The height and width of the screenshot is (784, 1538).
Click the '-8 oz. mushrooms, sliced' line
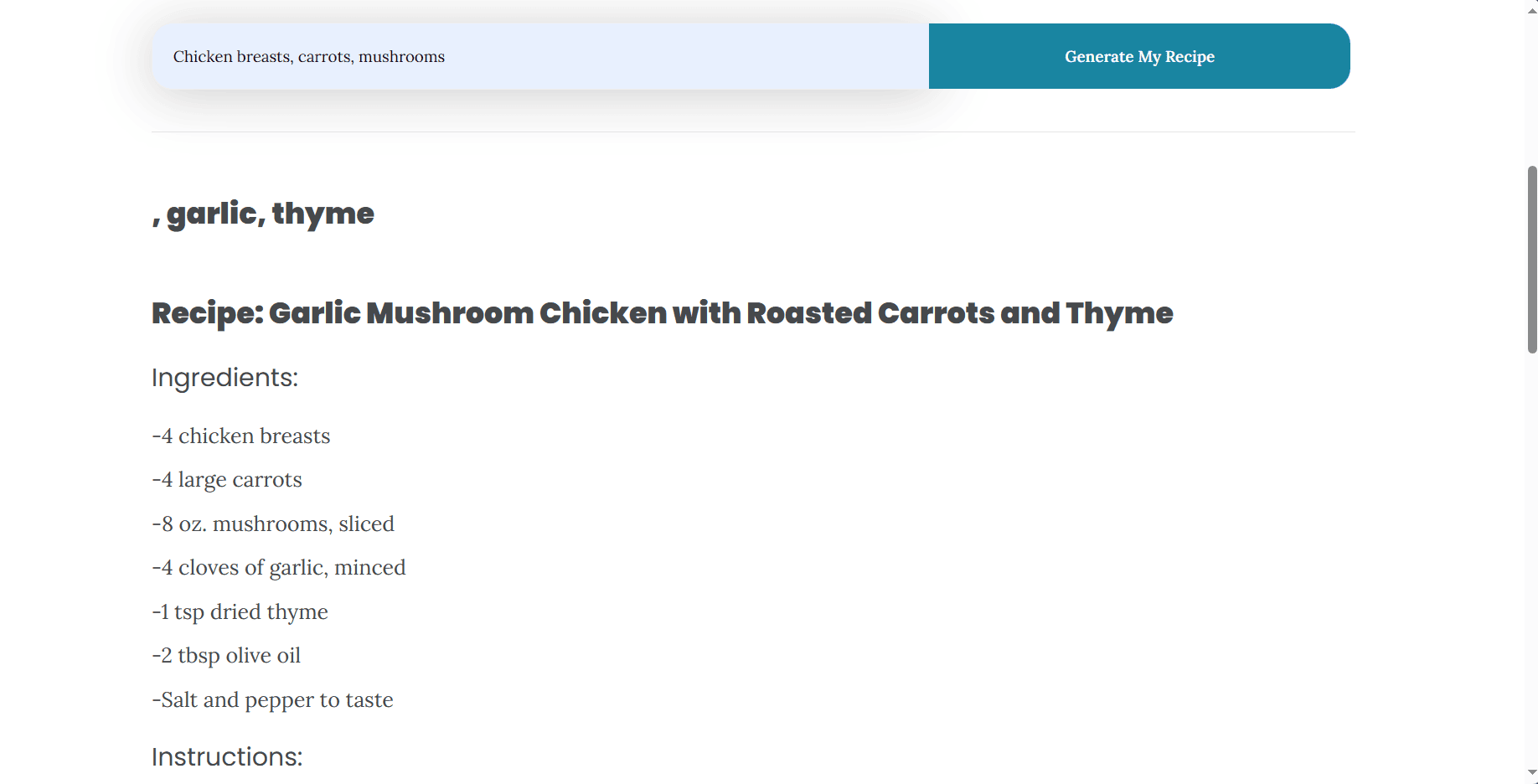click(x=273, y=524)
